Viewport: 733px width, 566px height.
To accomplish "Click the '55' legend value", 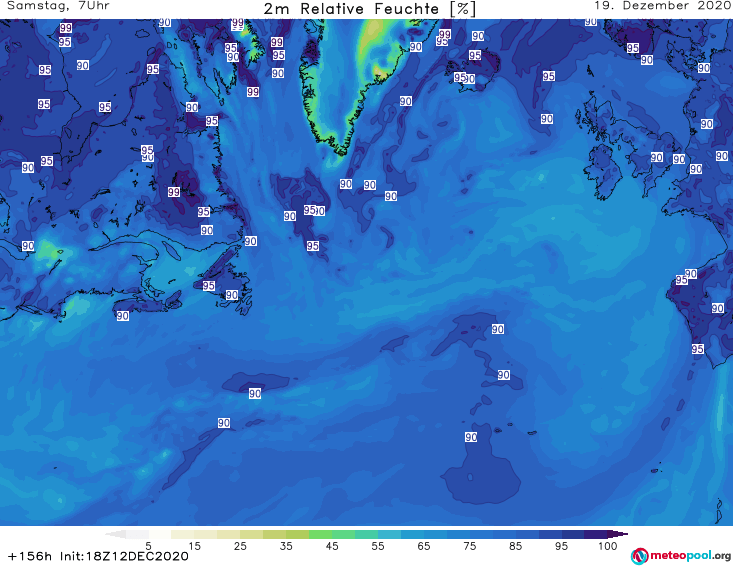I will (378, 546).
